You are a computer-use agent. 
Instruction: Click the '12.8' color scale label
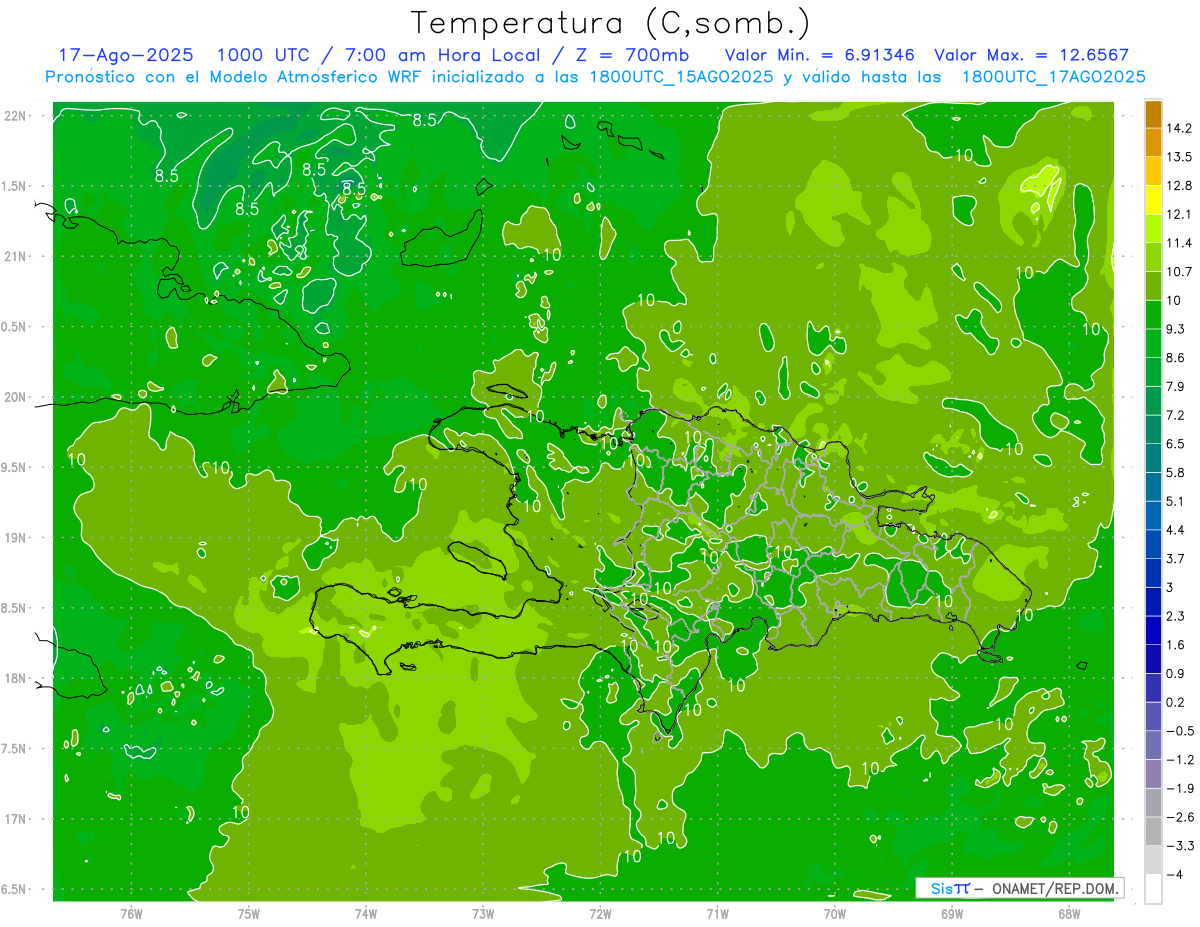[1179, 186]
